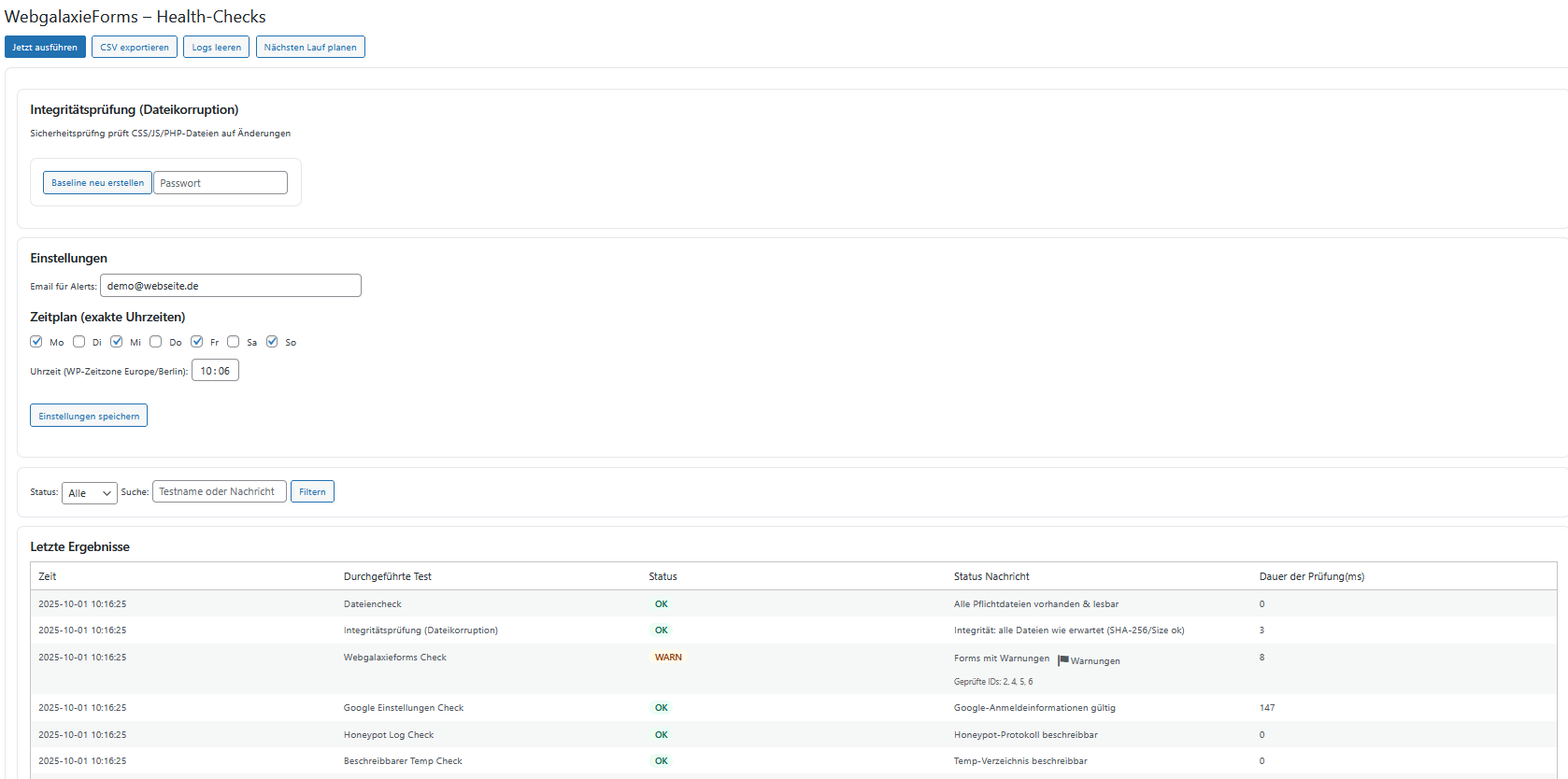Enable the Sa weekday checkbox
This screenshot has height=779, width=1568.
(234, 342)
